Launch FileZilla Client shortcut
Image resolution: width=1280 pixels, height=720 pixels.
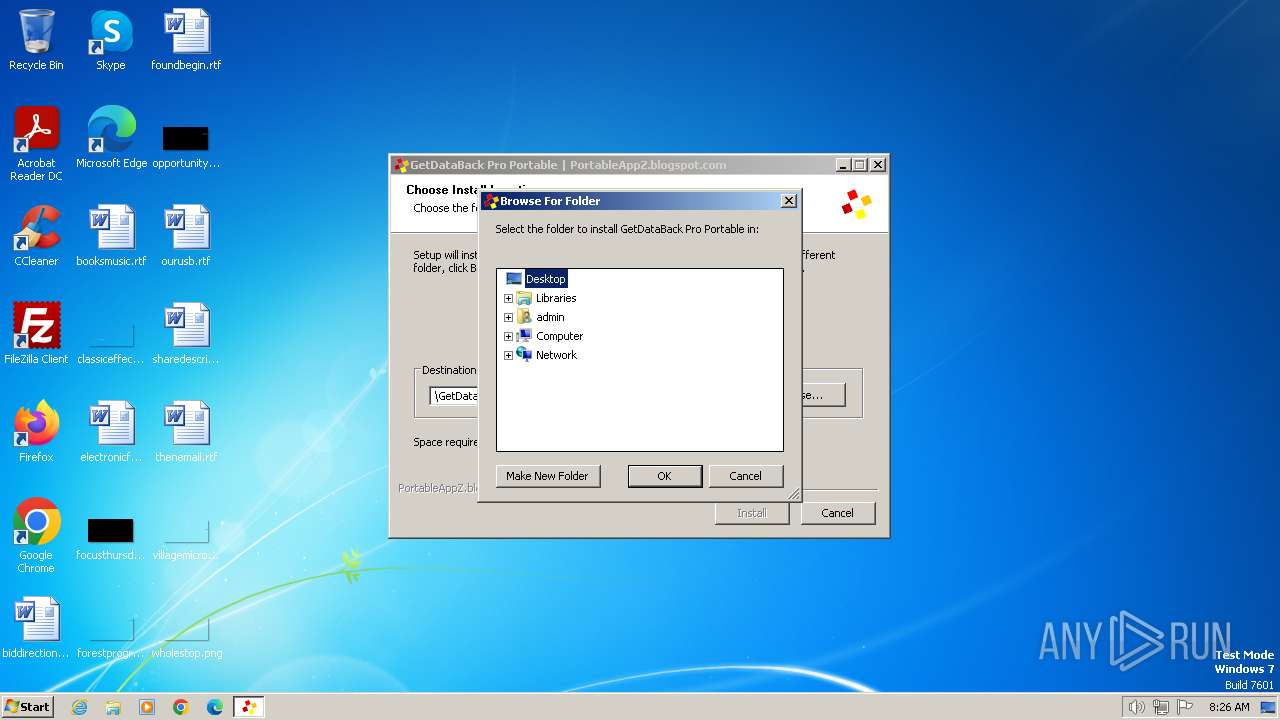pos(36,334)
